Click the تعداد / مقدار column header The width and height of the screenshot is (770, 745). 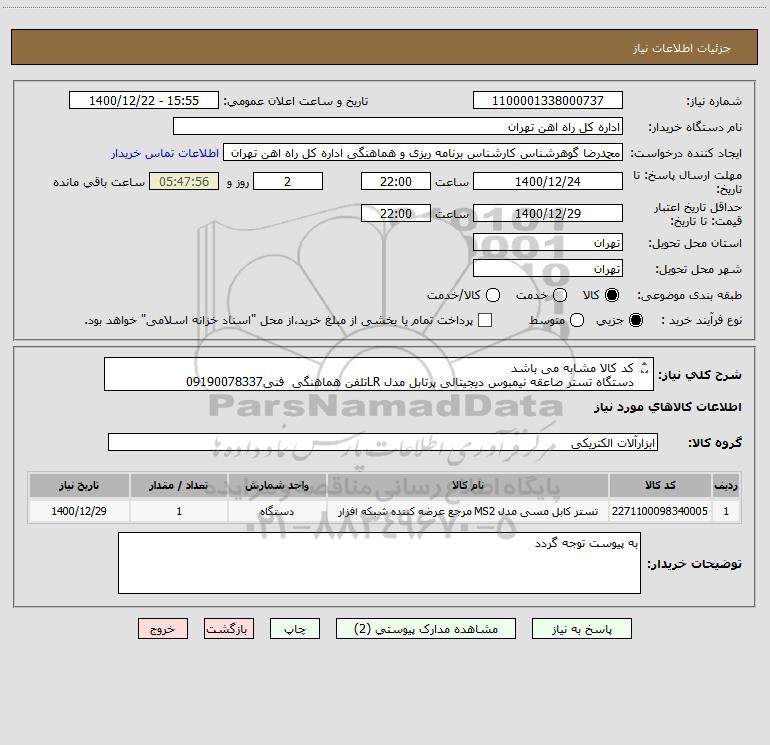[x=179, y=485]
